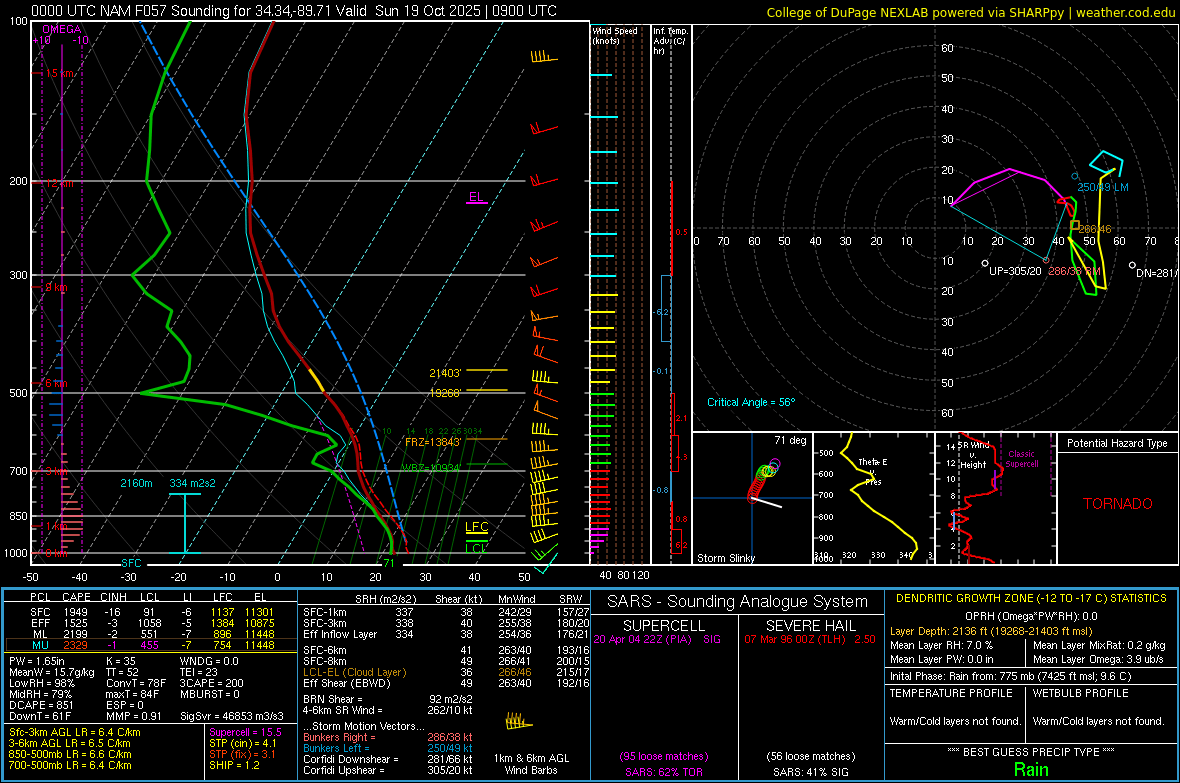Select the FRZ=13843' freezing level label

[433, 442]
